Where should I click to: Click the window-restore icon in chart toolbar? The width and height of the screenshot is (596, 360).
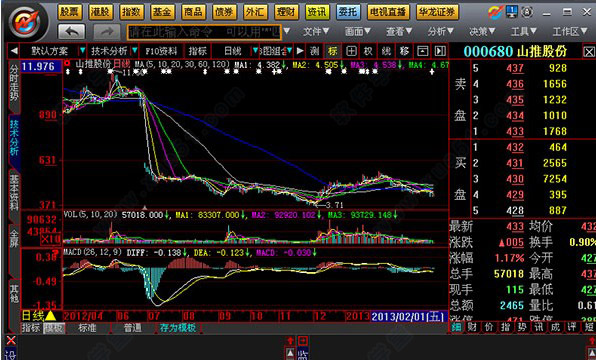coord(422,51)
